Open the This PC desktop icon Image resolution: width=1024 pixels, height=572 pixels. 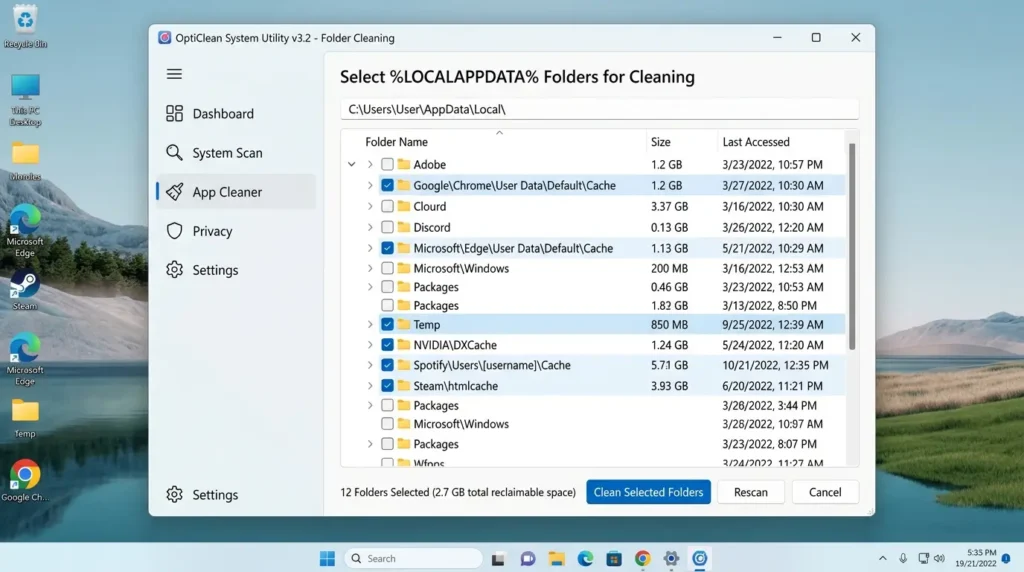pyautogui.click(x=25, y=100)
